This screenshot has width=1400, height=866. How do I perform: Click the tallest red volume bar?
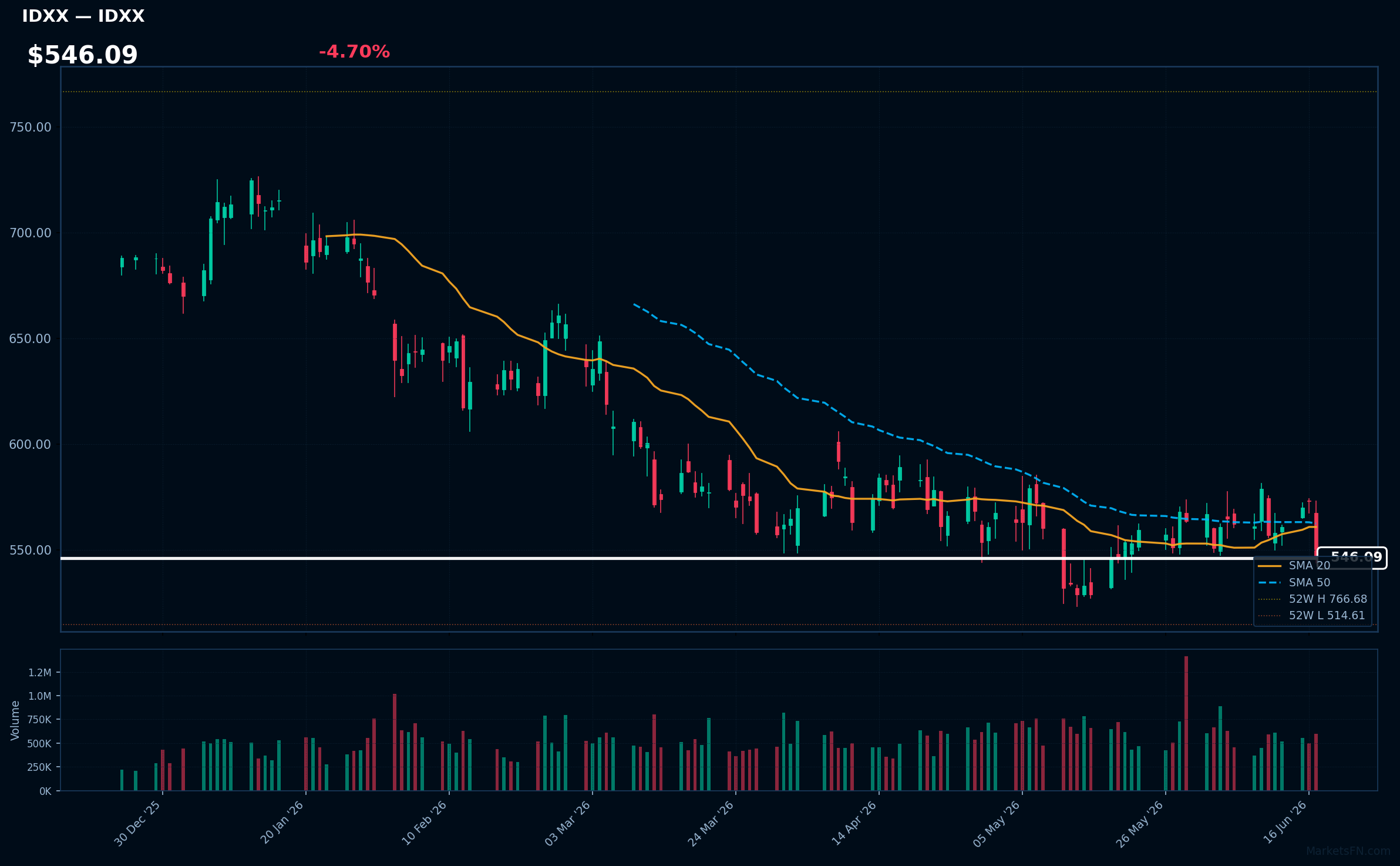(x=1186, y=723)
